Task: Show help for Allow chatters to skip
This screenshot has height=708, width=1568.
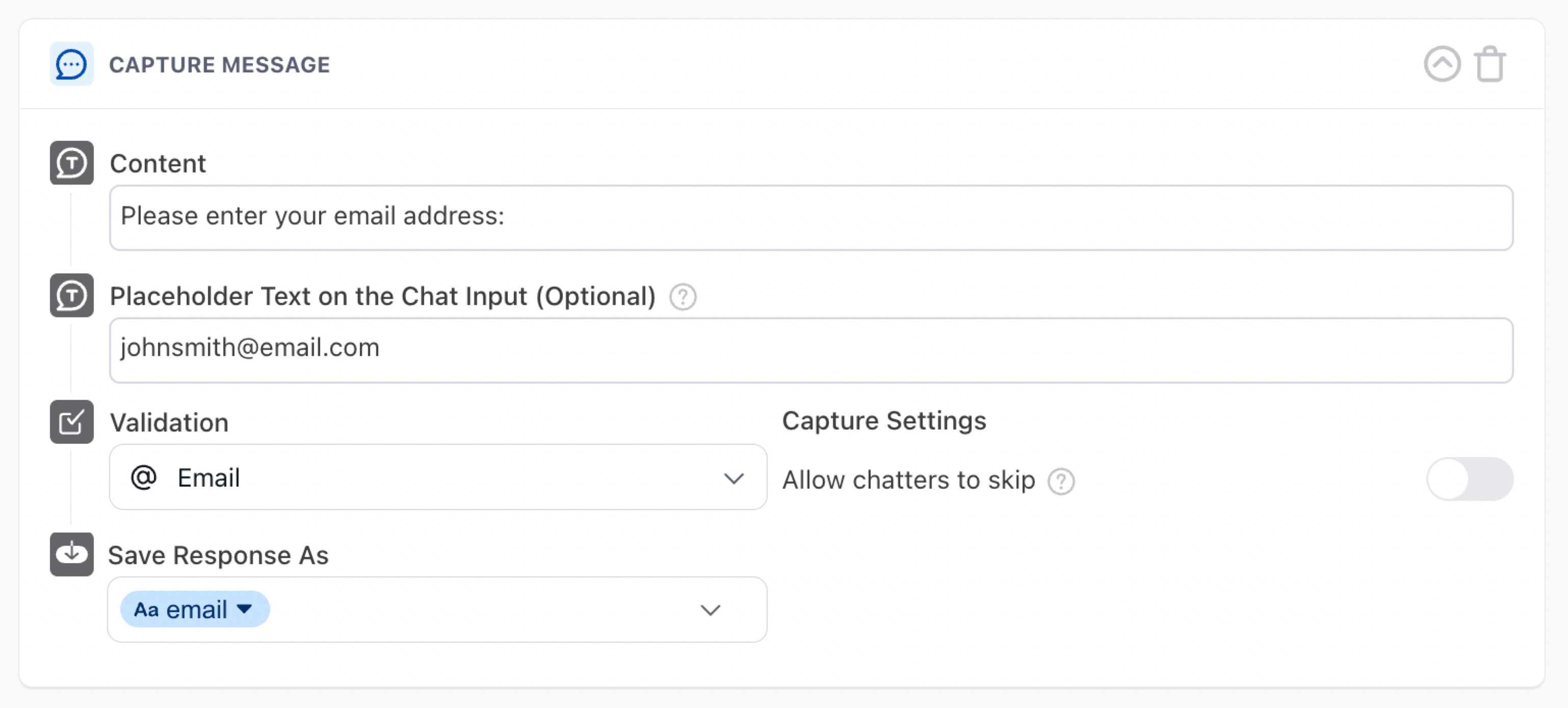Action: (x=1061, y=482)
